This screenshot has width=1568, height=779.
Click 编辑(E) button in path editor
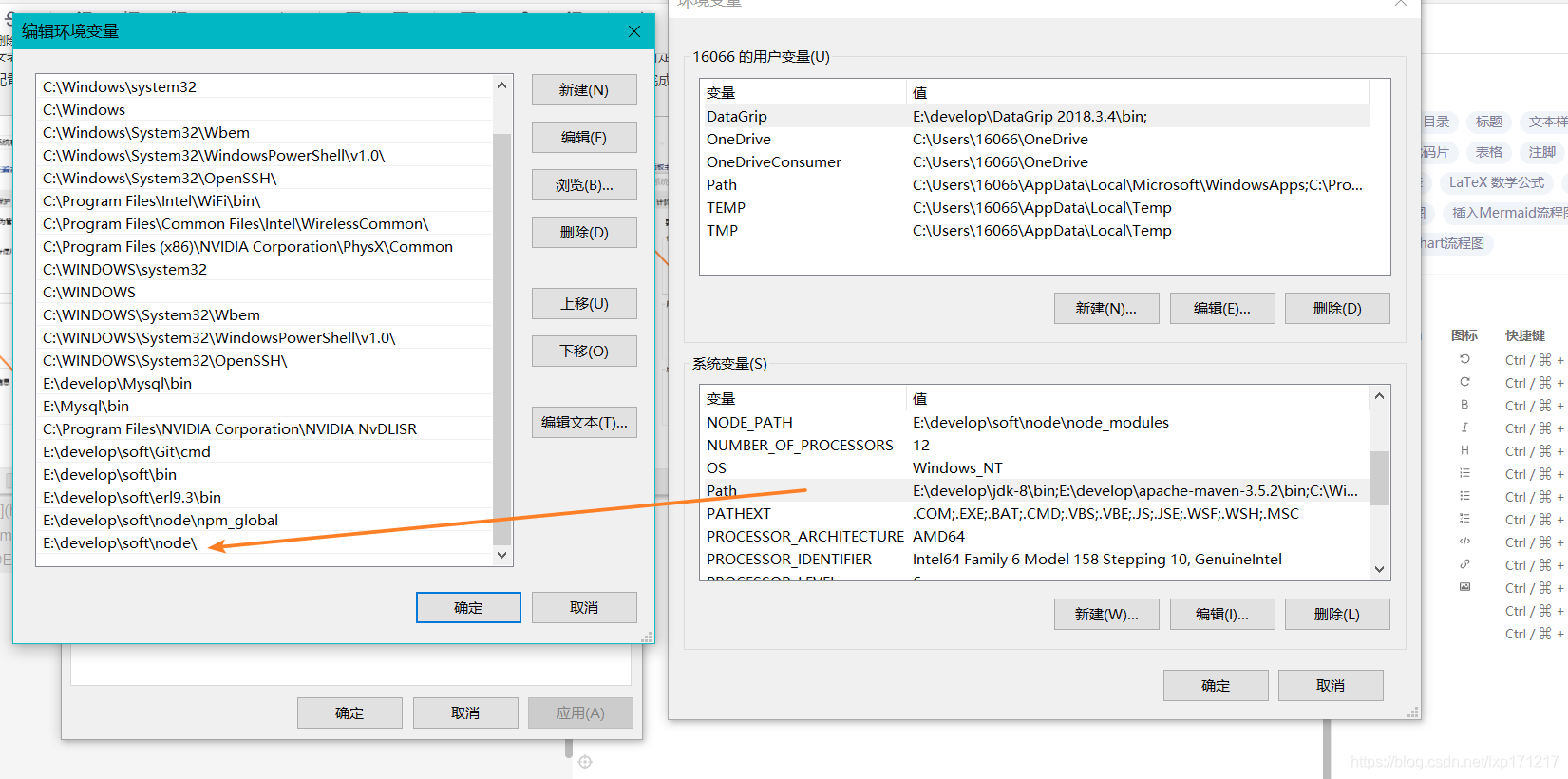[x=584, y=138]
